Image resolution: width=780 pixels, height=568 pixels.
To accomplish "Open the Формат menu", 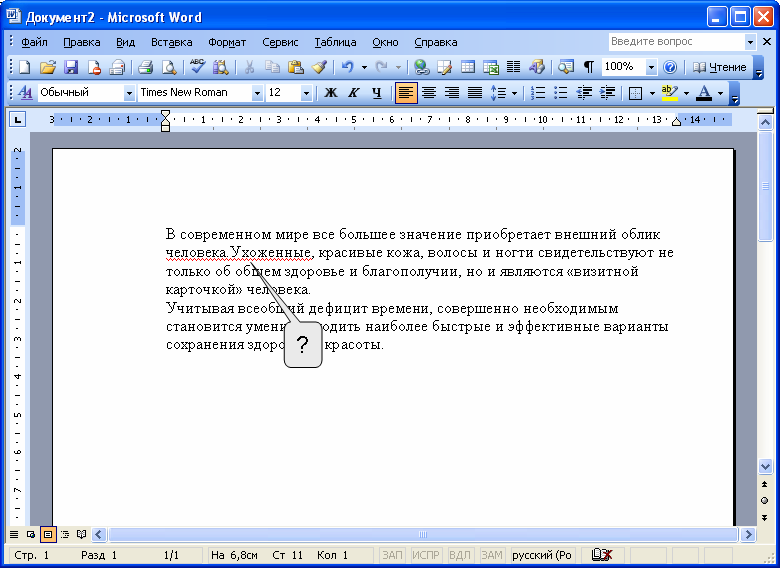I will (227, 42).
